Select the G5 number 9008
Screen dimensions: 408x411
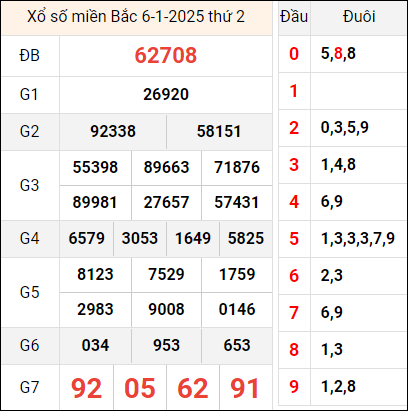166,310
